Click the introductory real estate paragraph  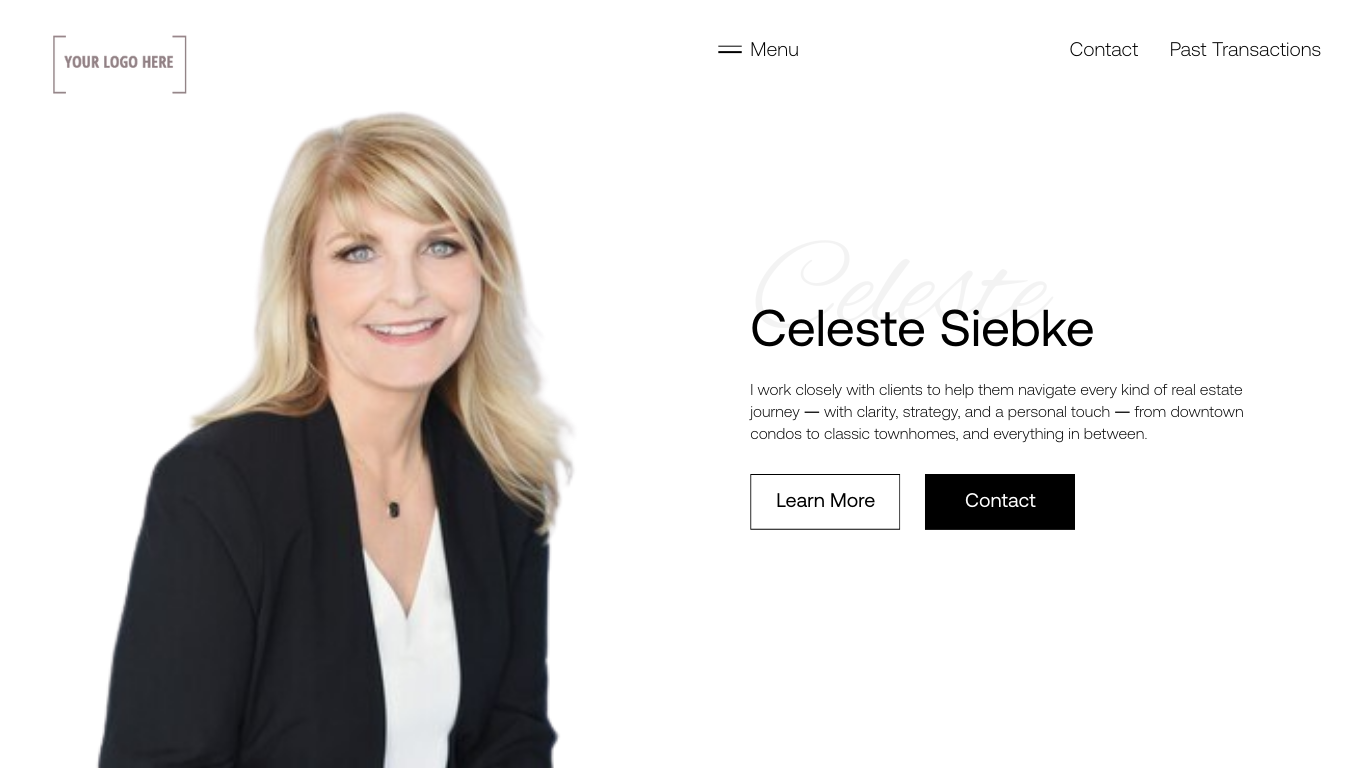997,411
